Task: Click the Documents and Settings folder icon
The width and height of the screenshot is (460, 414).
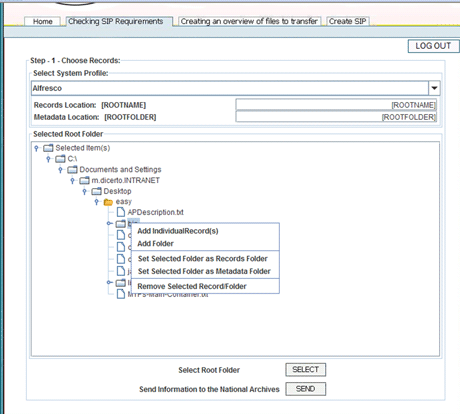Action: (72, 170)
